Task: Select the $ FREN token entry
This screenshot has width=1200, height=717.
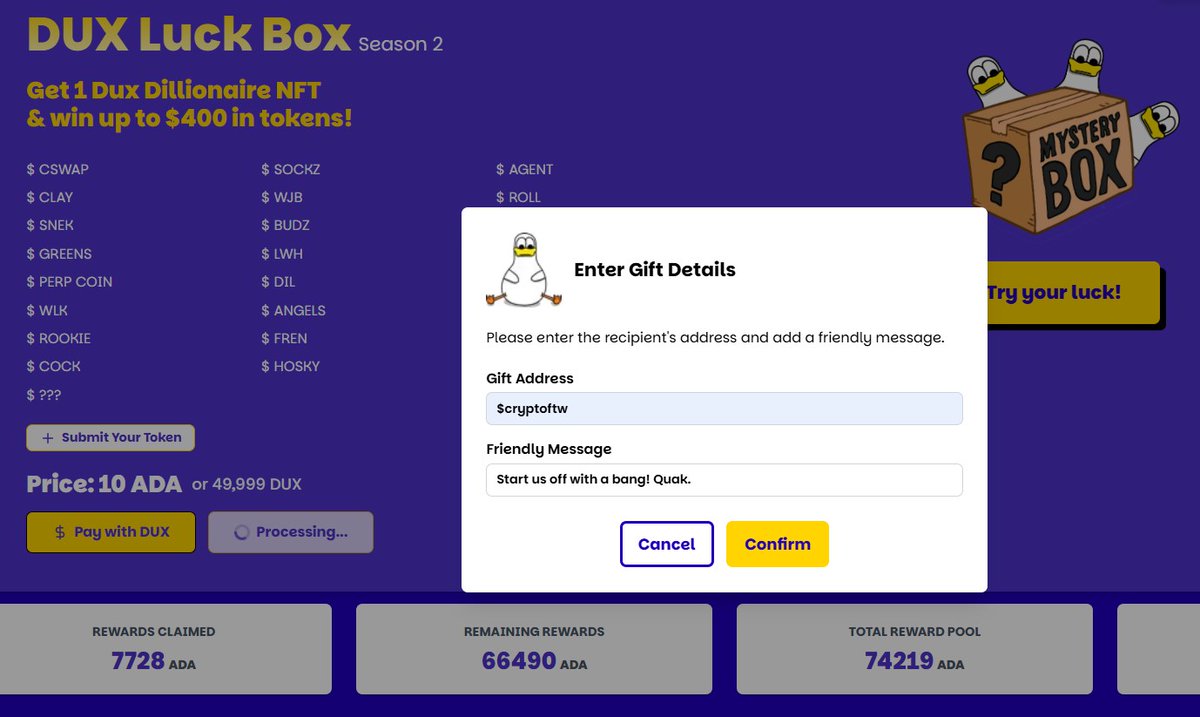Action: tap(285, 338)
